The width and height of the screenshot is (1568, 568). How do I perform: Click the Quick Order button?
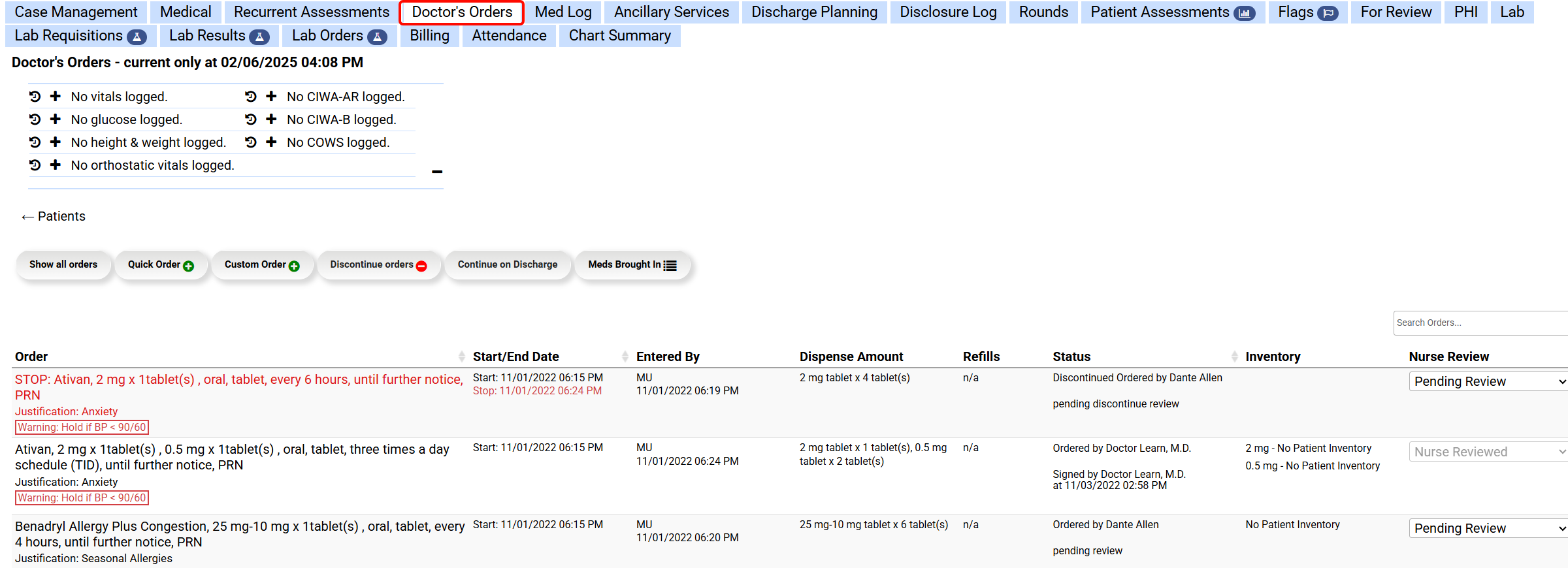pyautogui.click(x=161, y=264)
